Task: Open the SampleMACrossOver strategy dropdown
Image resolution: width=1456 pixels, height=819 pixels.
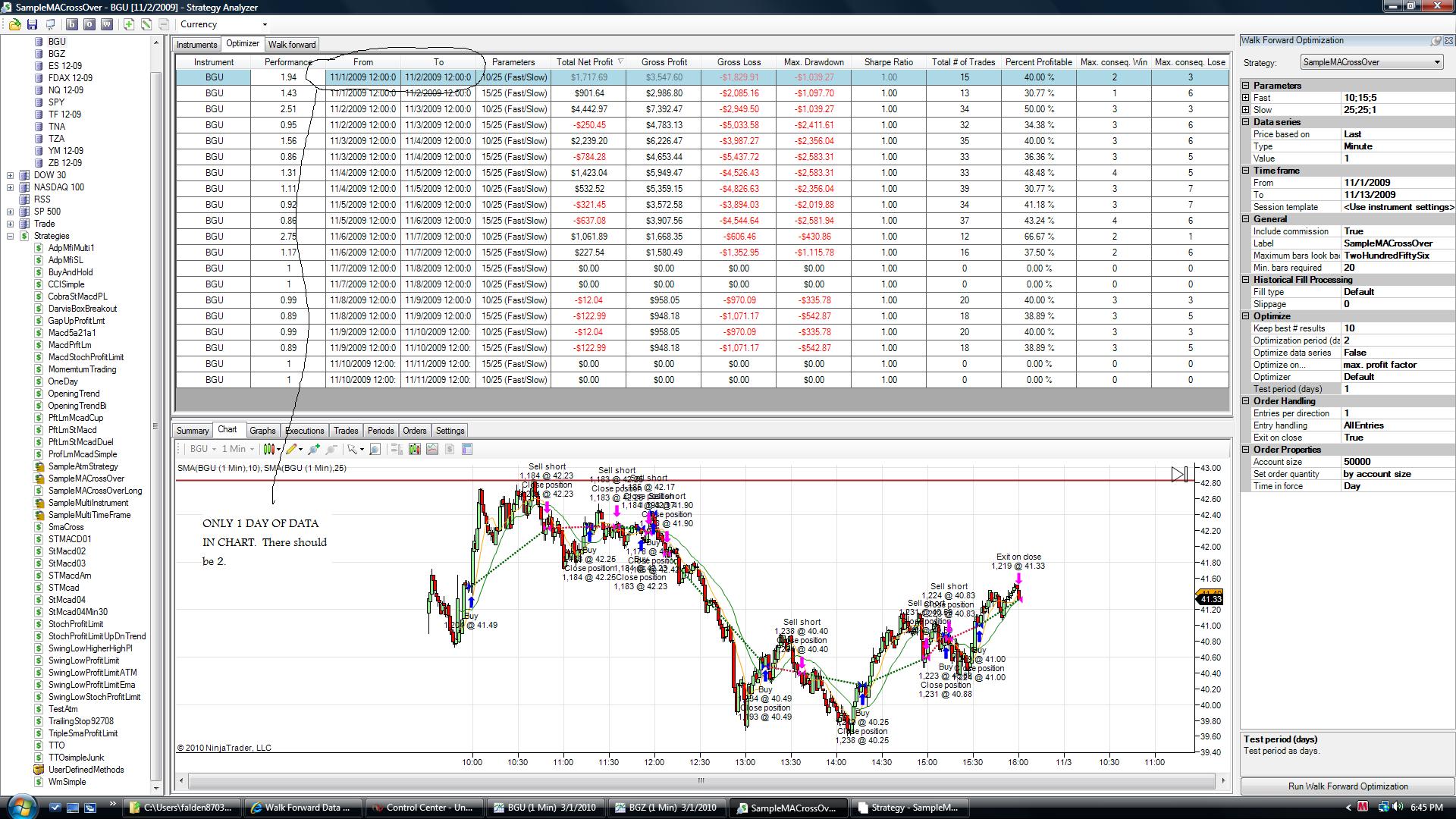Action: 1371,62
